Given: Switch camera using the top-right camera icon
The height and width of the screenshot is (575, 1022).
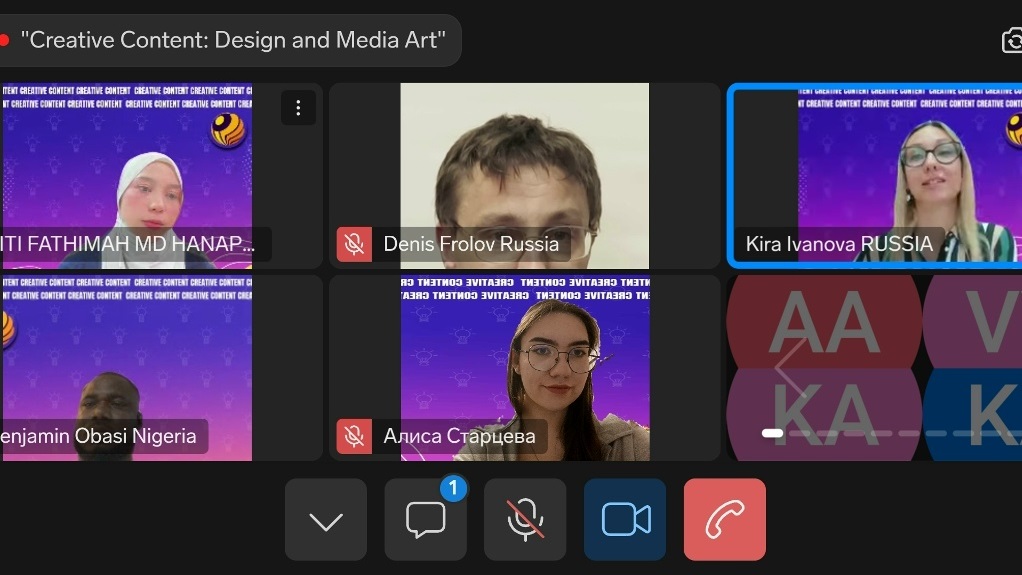Looking at the screenshot, I should (1011, 40).
